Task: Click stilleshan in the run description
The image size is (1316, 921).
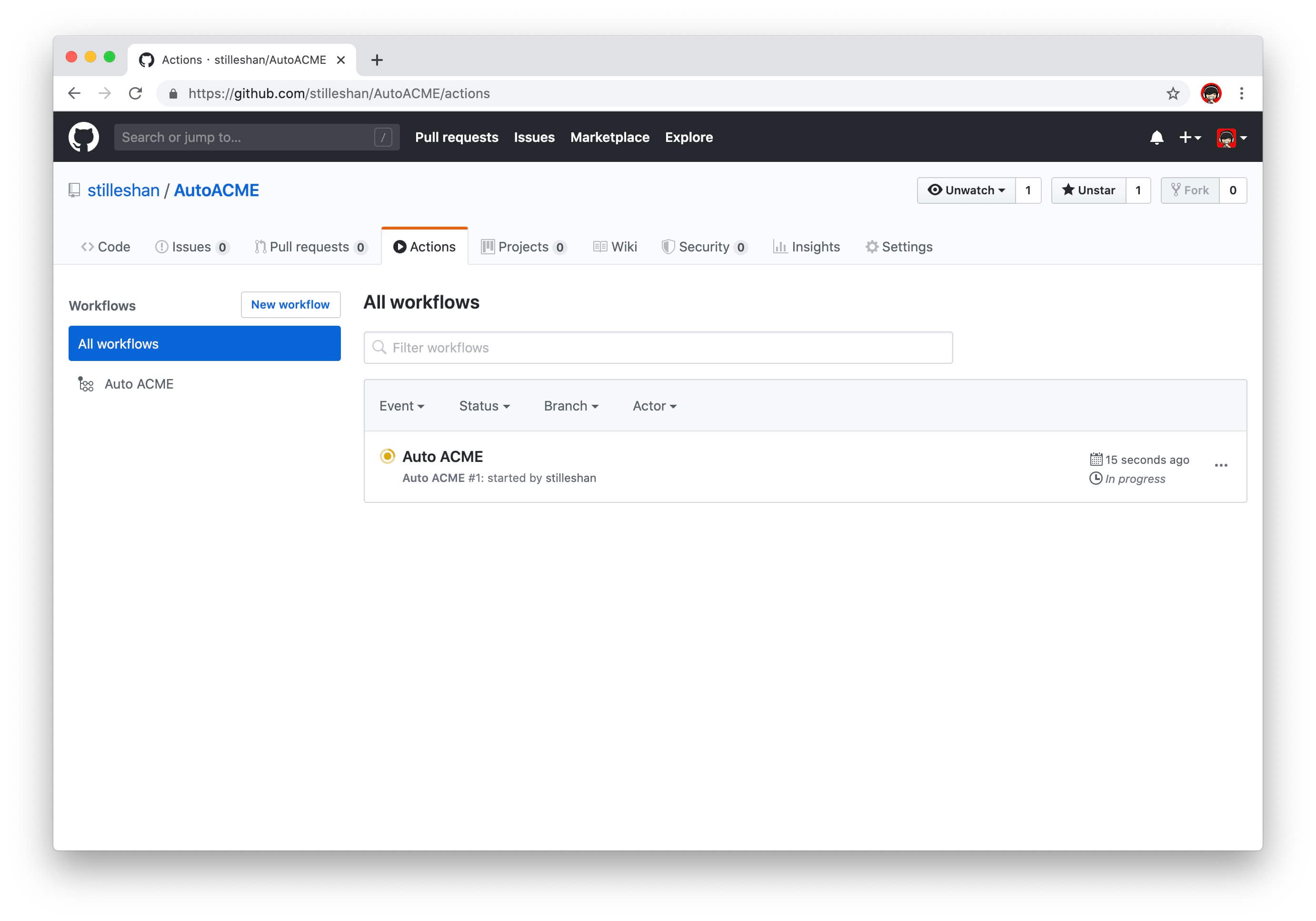Action: pos(571,478)
